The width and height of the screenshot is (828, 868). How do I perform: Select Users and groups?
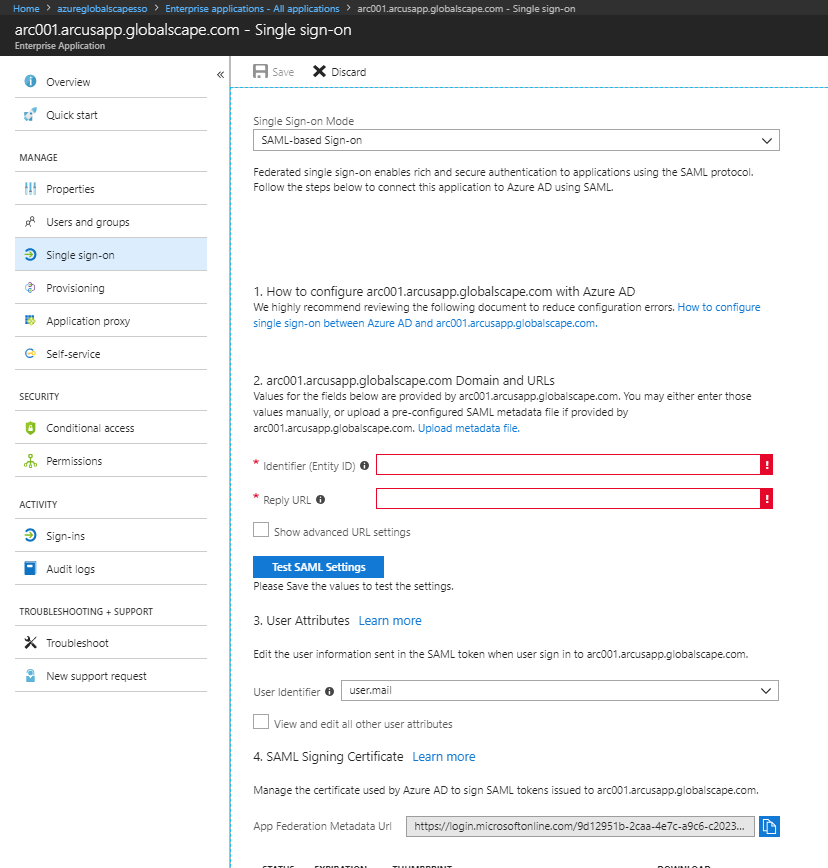click(111, 222)
